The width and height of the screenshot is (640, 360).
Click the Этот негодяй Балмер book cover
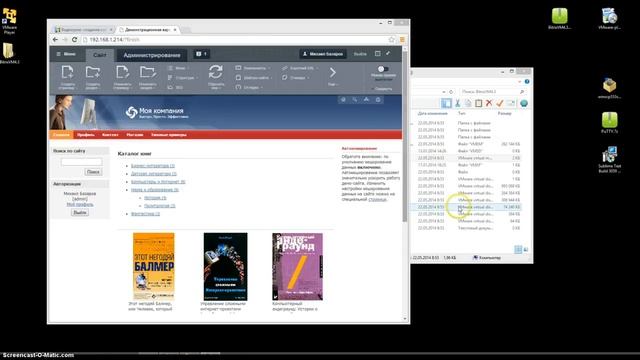[153, 267]
